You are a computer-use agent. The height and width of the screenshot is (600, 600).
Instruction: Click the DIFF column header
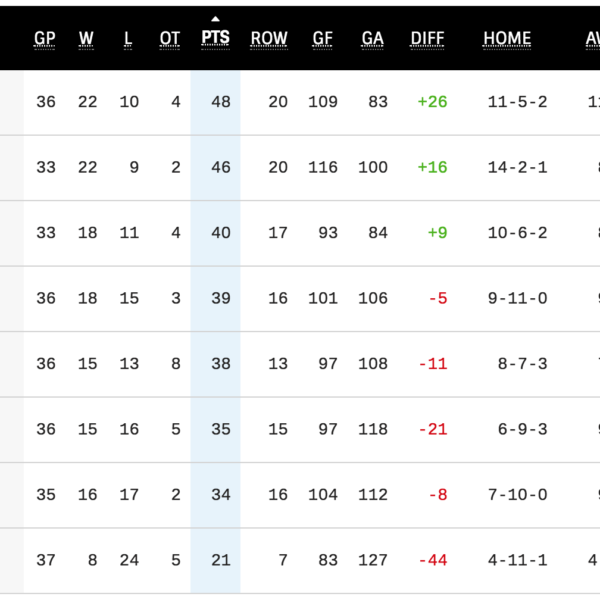click(x=427, y=39)
